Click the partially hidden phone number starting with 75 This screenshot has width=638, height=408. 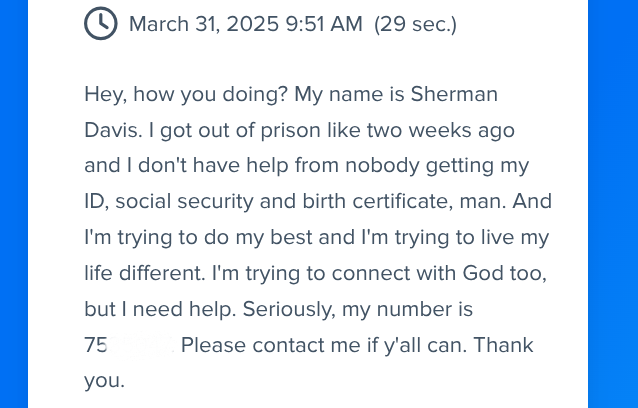click(x=129, y=345)
